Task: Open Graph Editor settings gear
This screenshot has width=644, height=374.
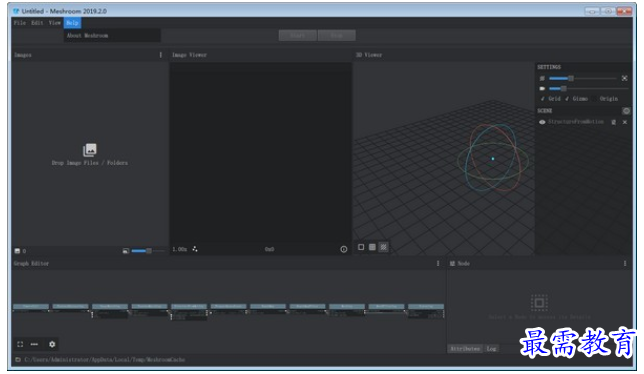Action: [52, 344]
